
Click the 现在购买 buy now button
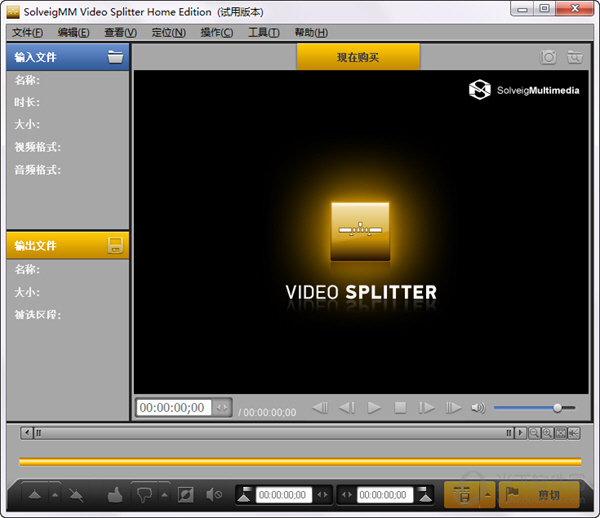point(358,57)
